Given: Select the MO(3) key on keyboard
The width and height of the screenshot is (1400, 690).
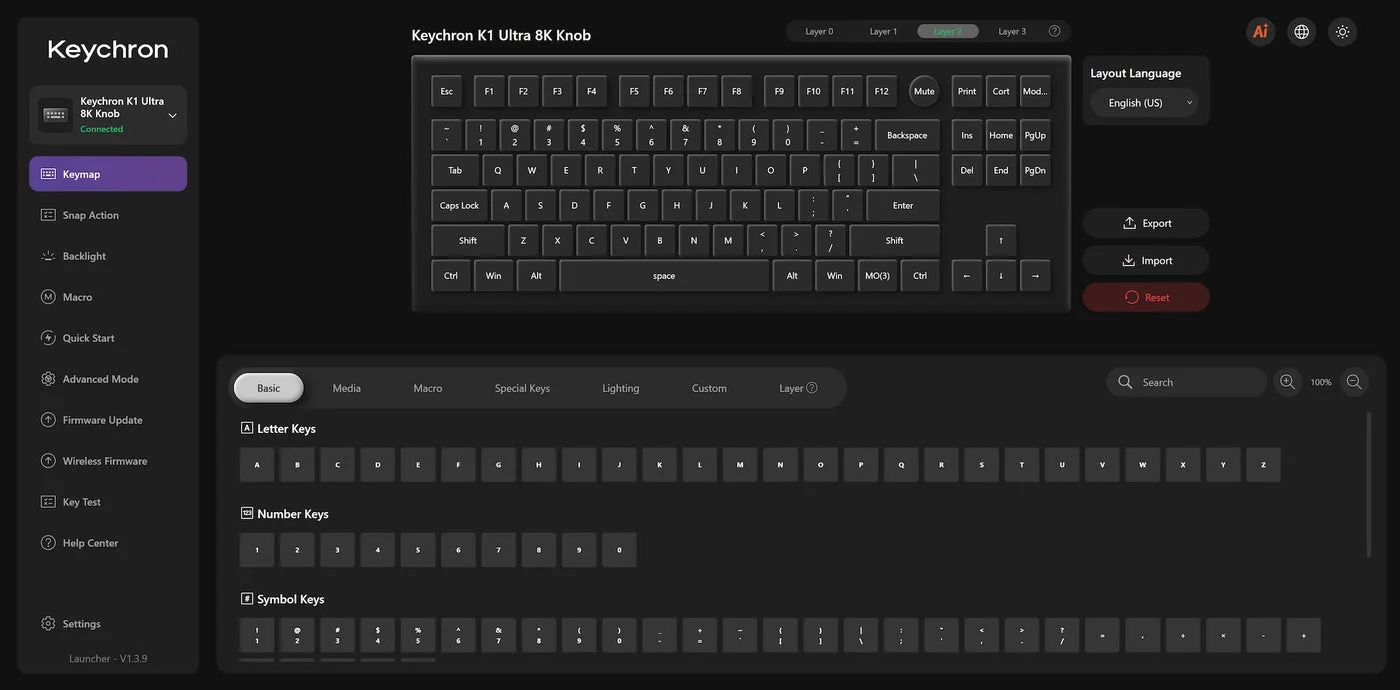Looking at the screenshot, I should pos(877,276).
